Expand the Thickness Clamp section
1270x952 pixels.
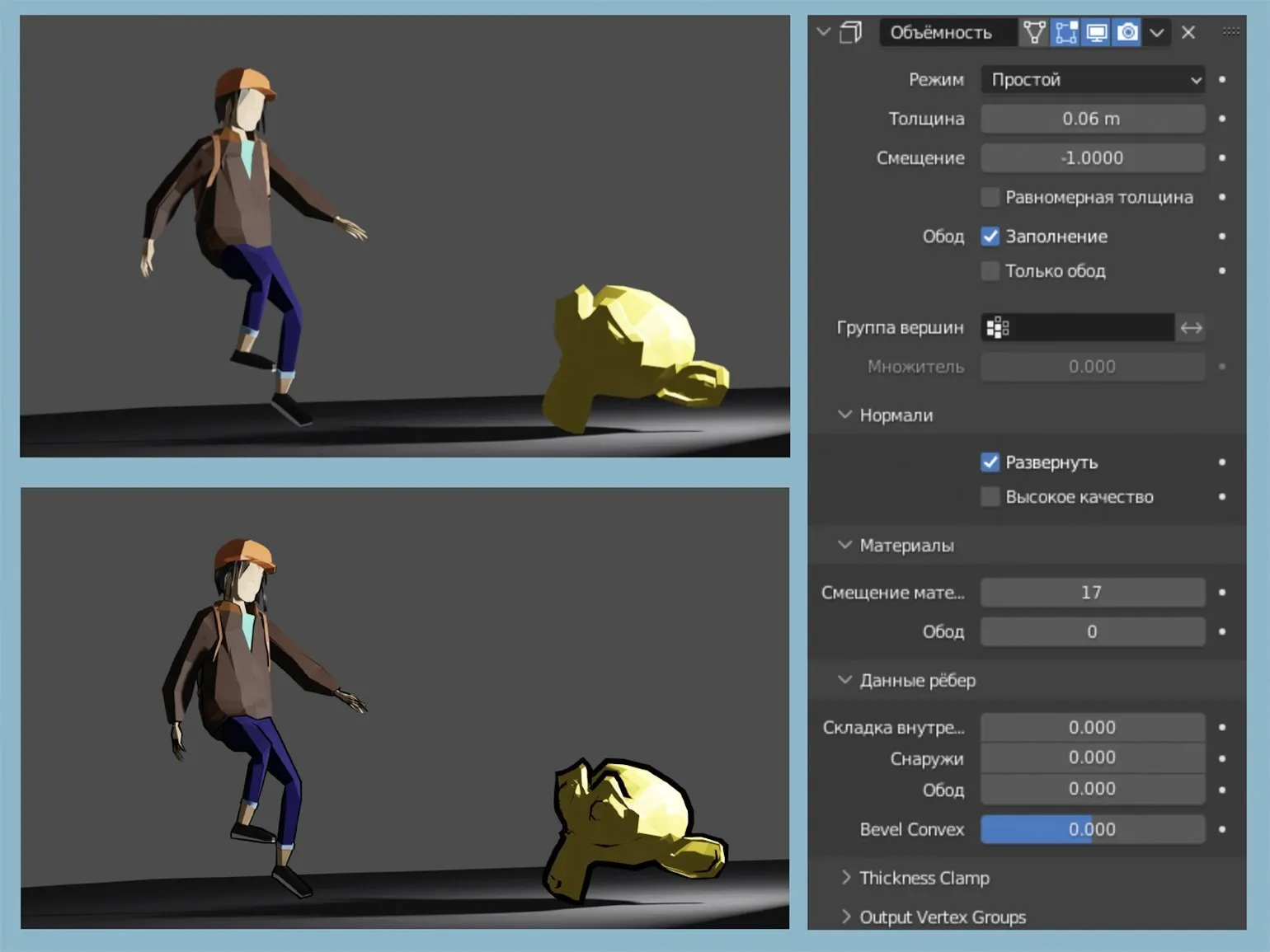[924, 878]
